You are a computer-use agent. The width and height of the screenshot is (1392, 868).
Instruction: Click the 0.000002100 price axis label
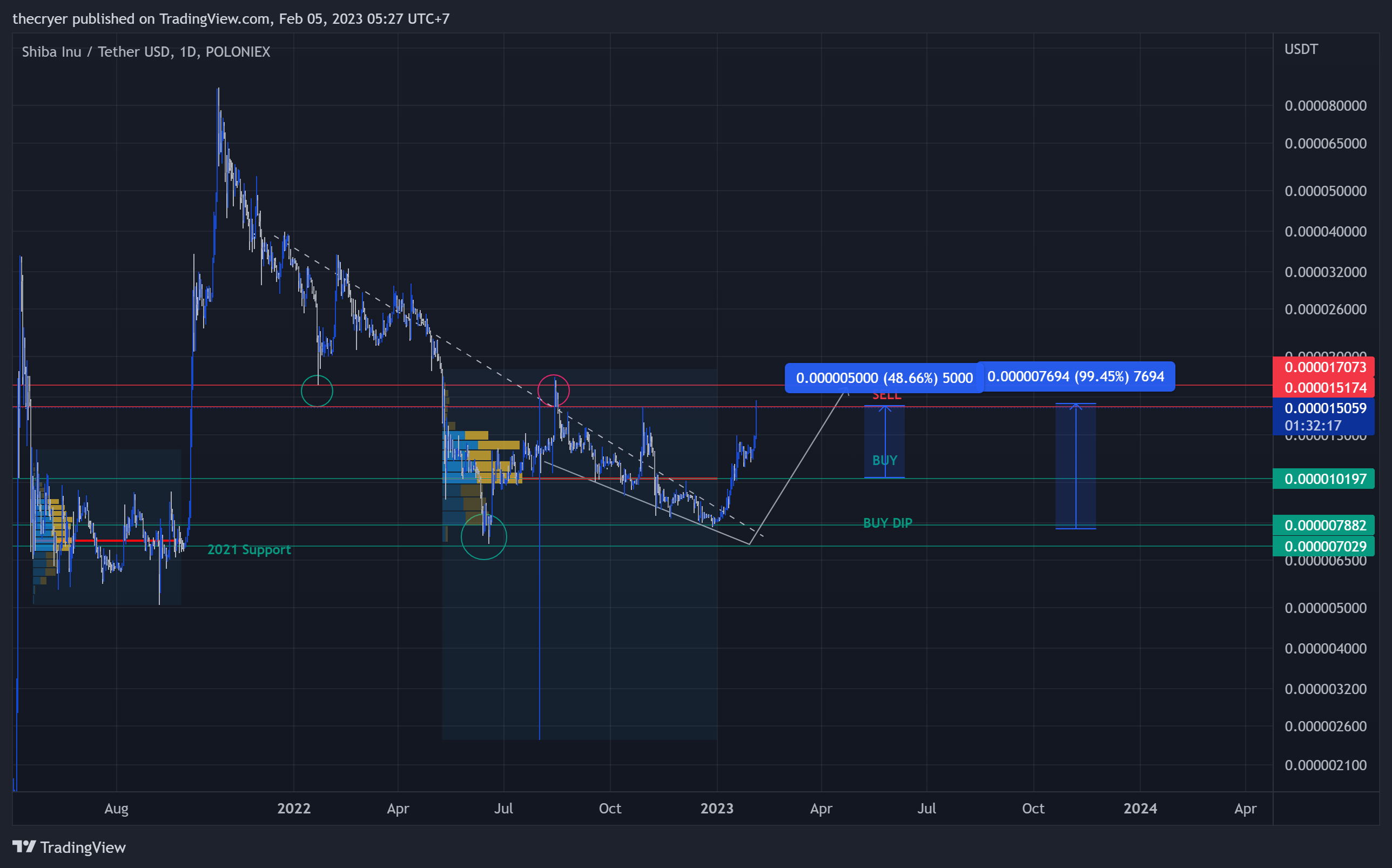1326,765
